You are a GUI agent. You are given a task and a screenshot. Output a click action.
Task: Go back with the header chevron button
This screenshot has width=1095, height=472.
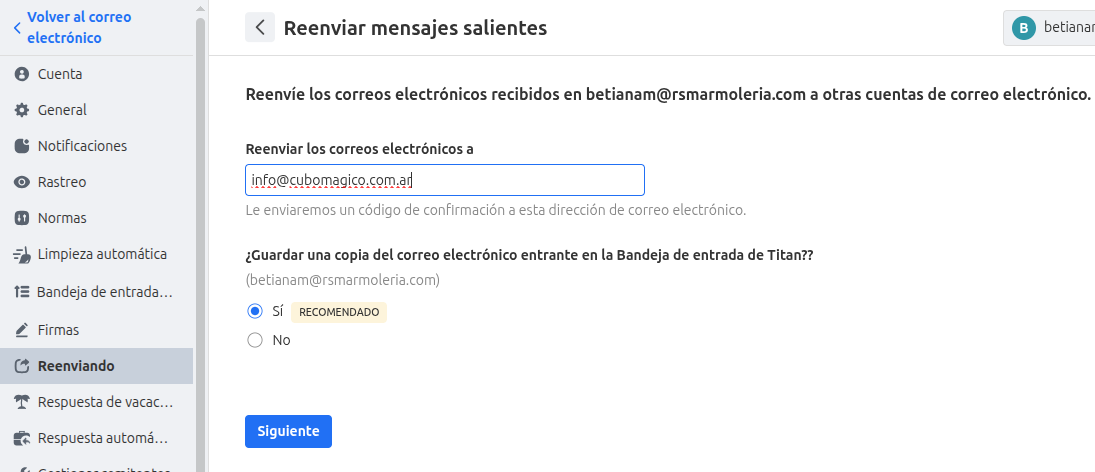click(x=260, y=28)
